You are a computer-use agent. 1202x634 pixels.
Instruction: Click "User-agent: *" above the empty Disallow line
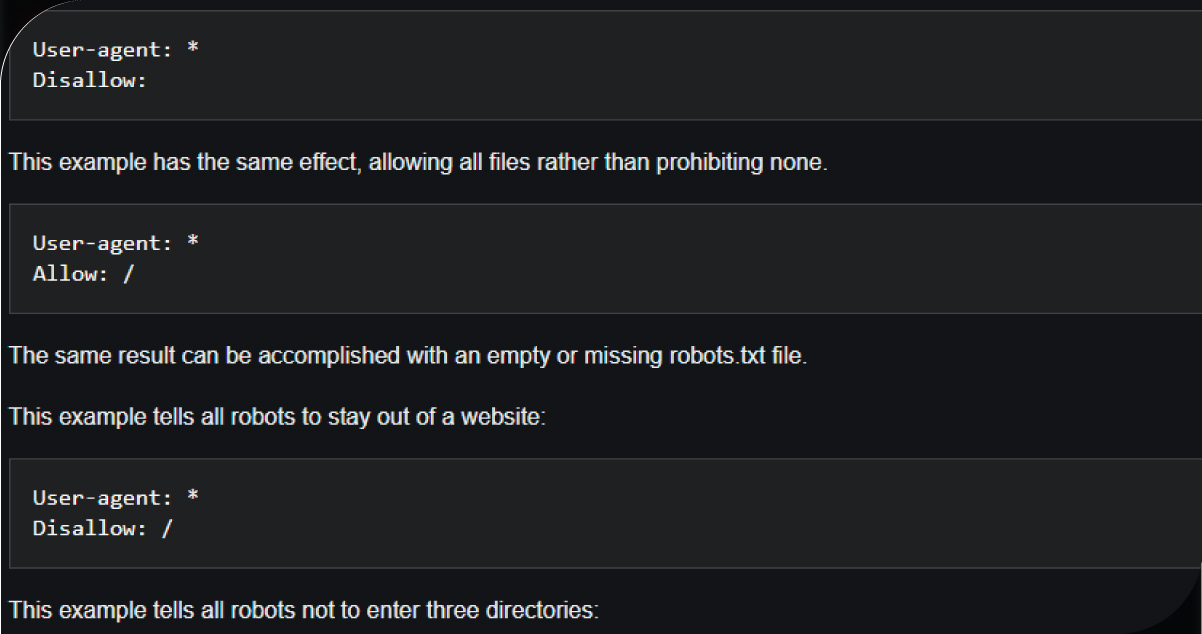pos(115,49)
